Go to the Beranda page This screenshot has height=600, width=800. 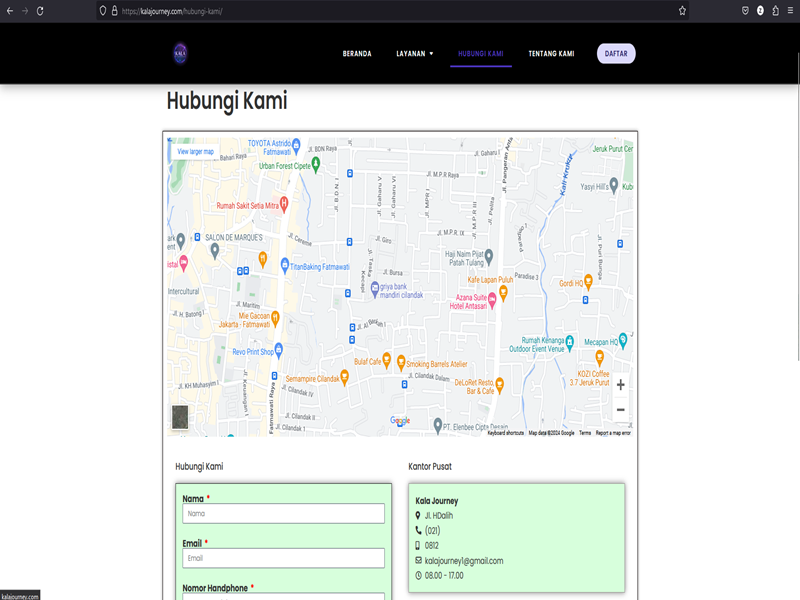click(x=357, y=54)
